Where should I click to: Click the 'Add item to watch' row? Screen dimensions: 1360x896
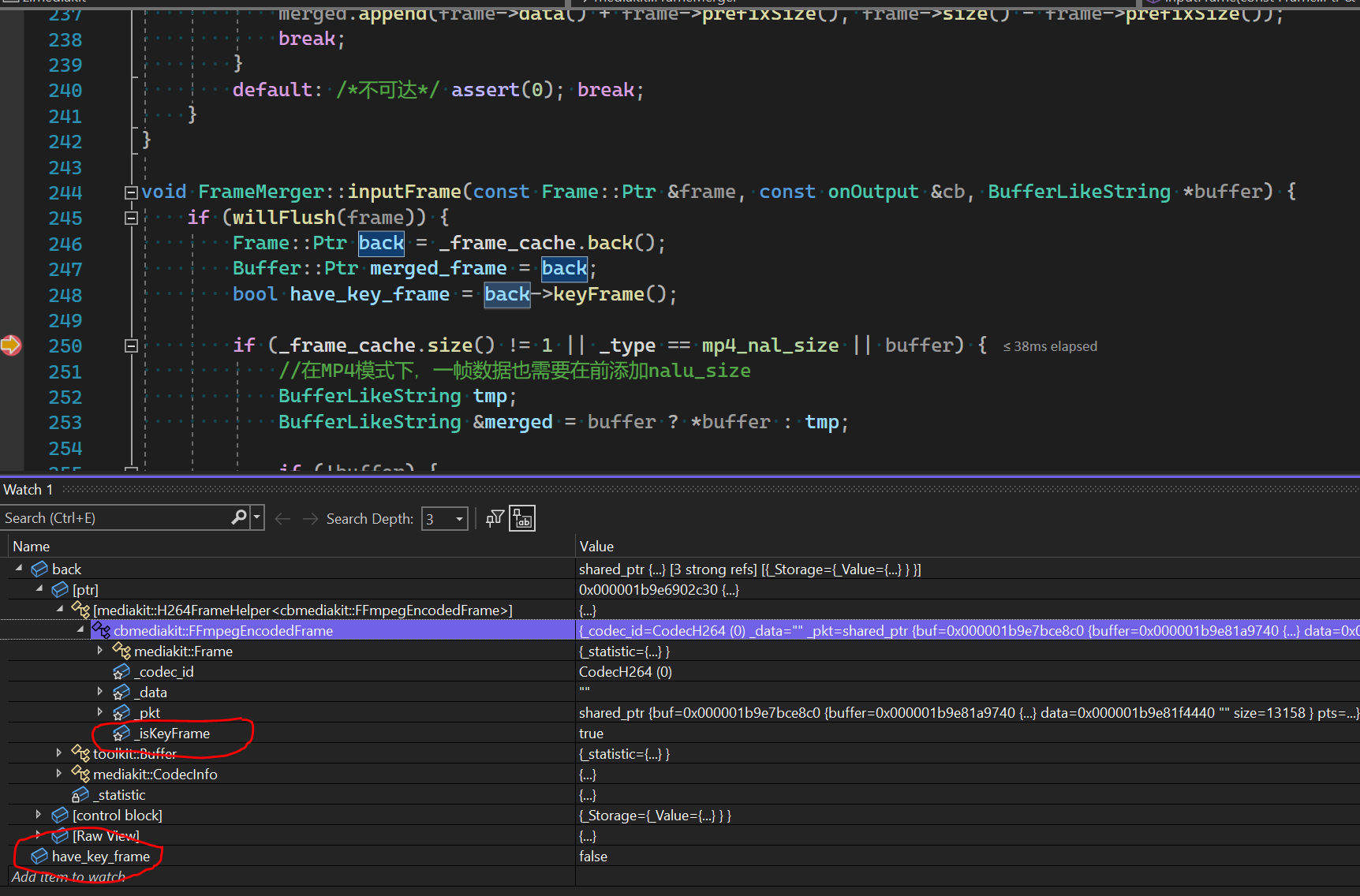tap(68, 876)
